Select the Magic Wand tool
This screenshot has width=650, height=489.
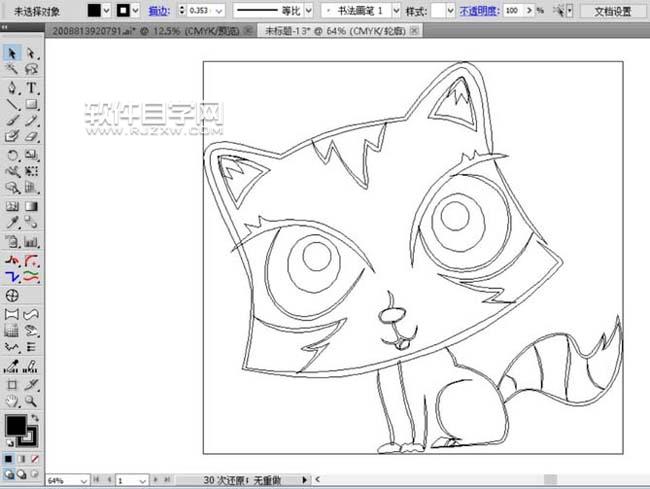click(12, 68)
